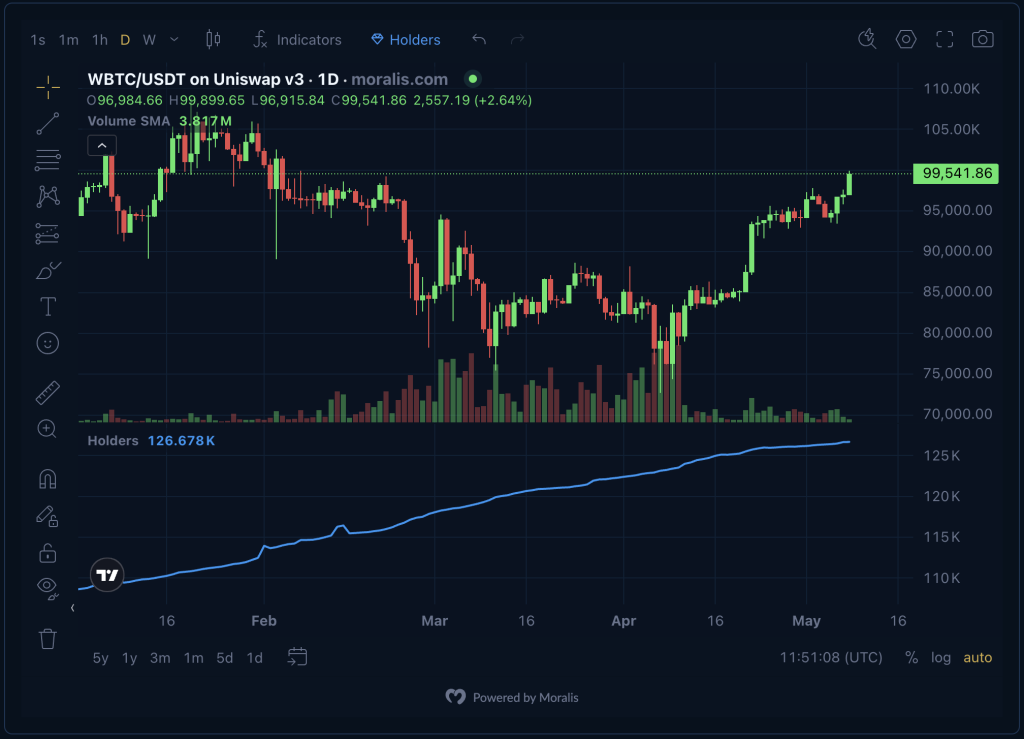Set date range to 1d
This screenshot has width=1024, height=739.
point(255,657)
